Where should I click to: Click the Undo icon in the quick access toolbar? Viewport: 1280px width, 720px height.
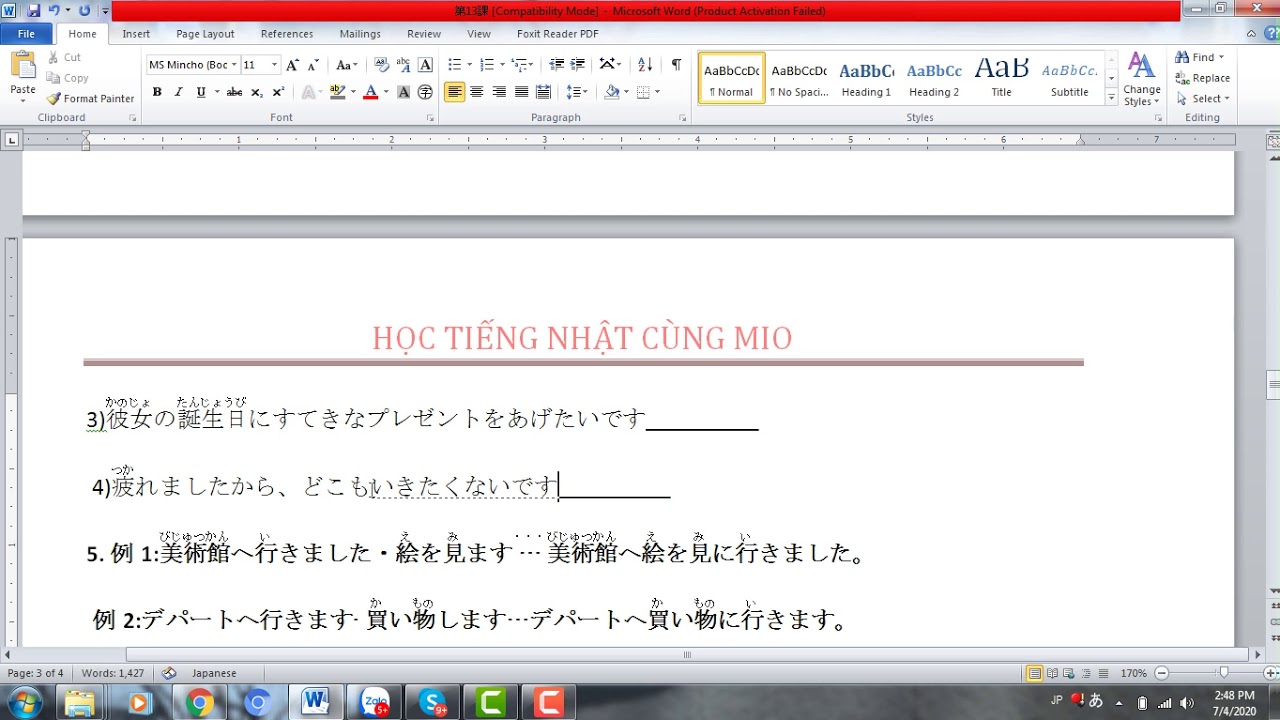[54, 11]
